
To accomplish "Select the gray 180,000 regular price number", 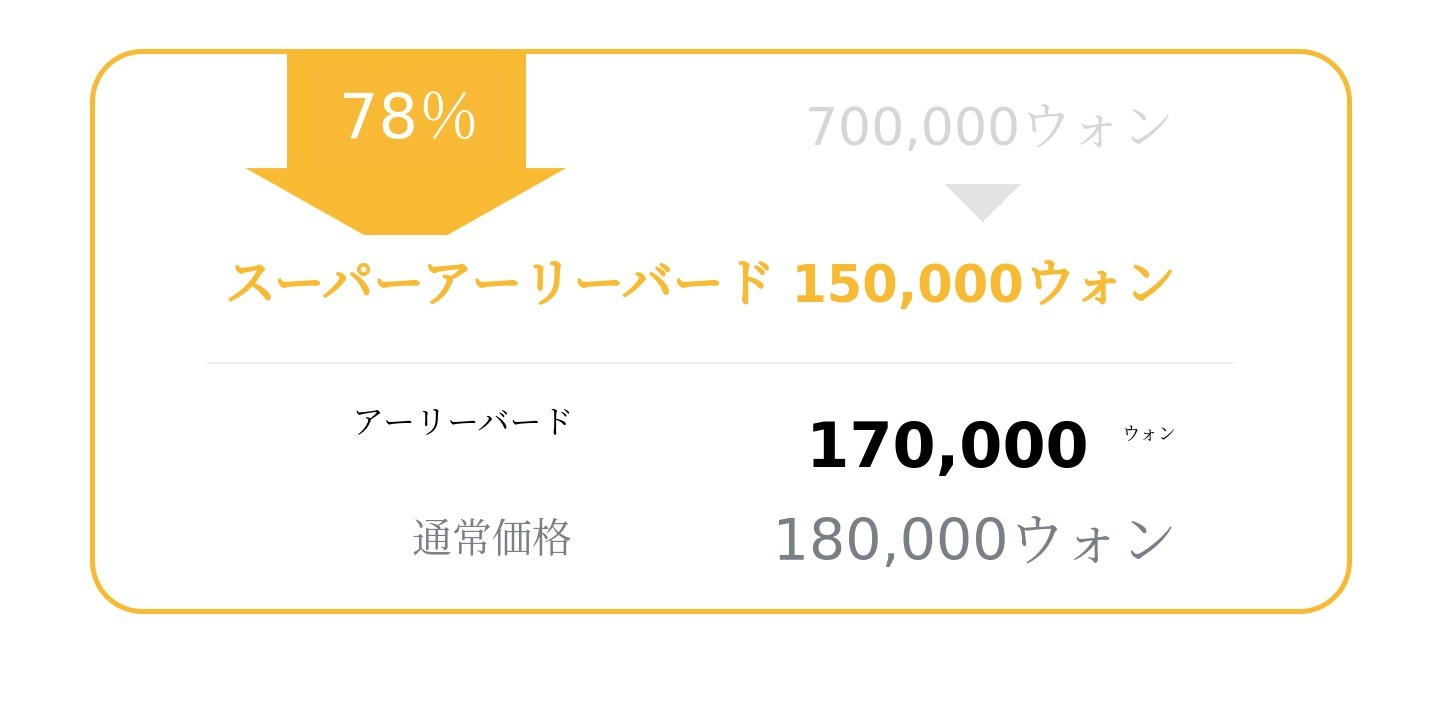I will coord(890,540).
